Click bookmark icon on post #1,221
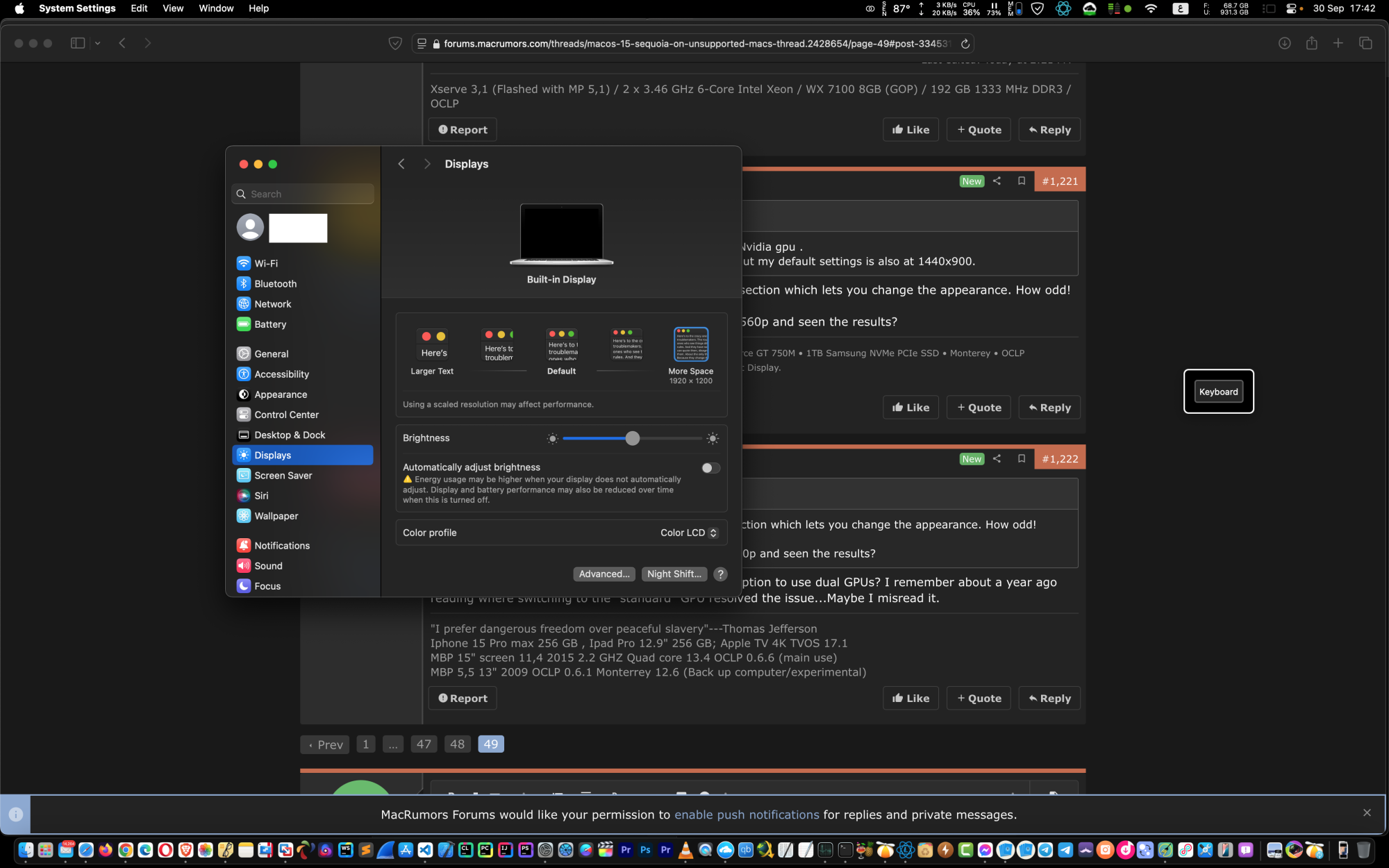 coord(1021,181)
